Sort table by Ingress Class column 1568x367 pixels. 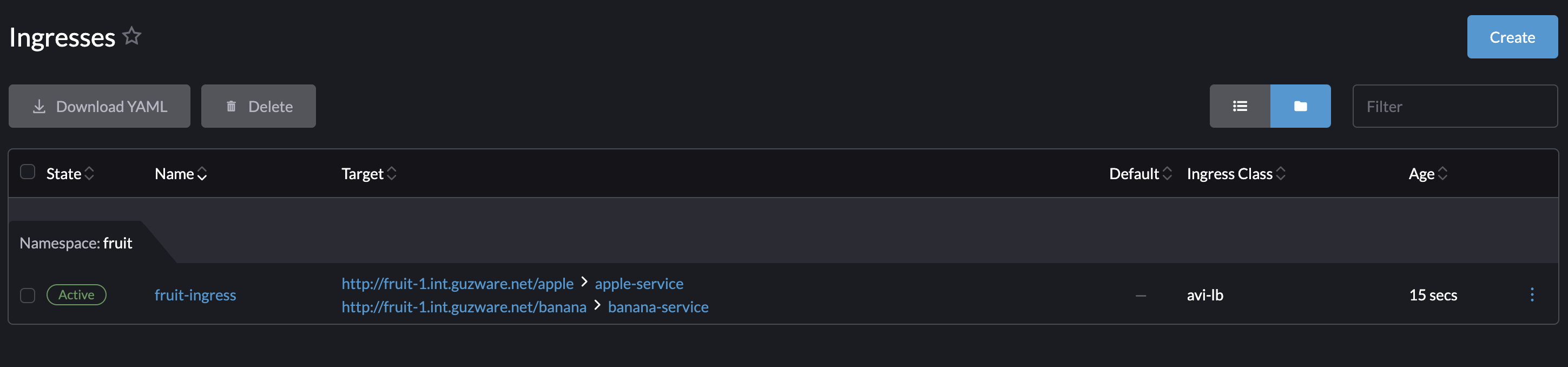click(1236, 174)
